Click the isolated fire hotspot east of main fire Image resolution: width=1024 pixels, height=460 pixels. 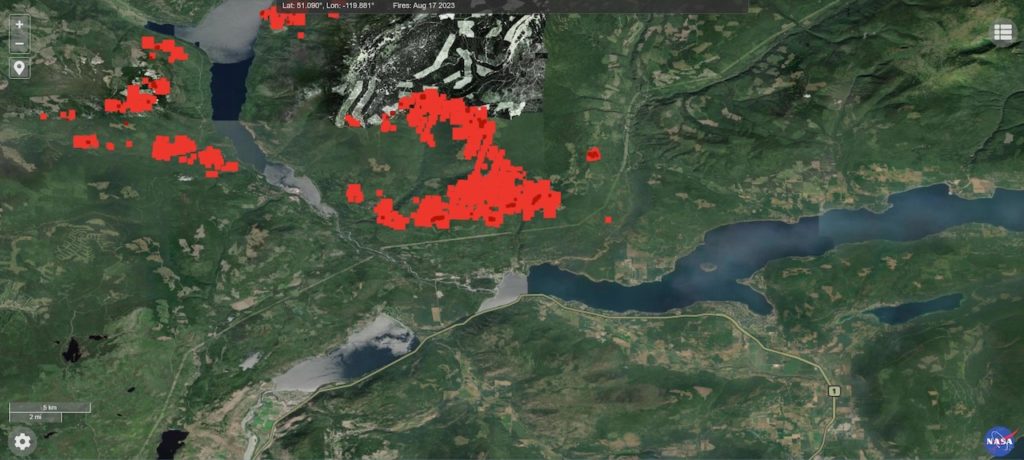click(593, 155)
